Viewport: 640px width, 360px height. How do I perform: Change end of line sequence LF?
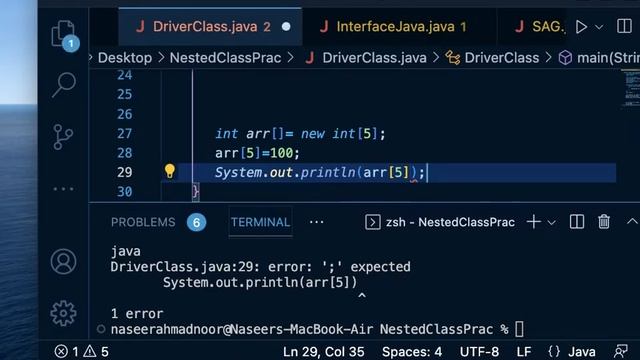(x=524, y=351)
